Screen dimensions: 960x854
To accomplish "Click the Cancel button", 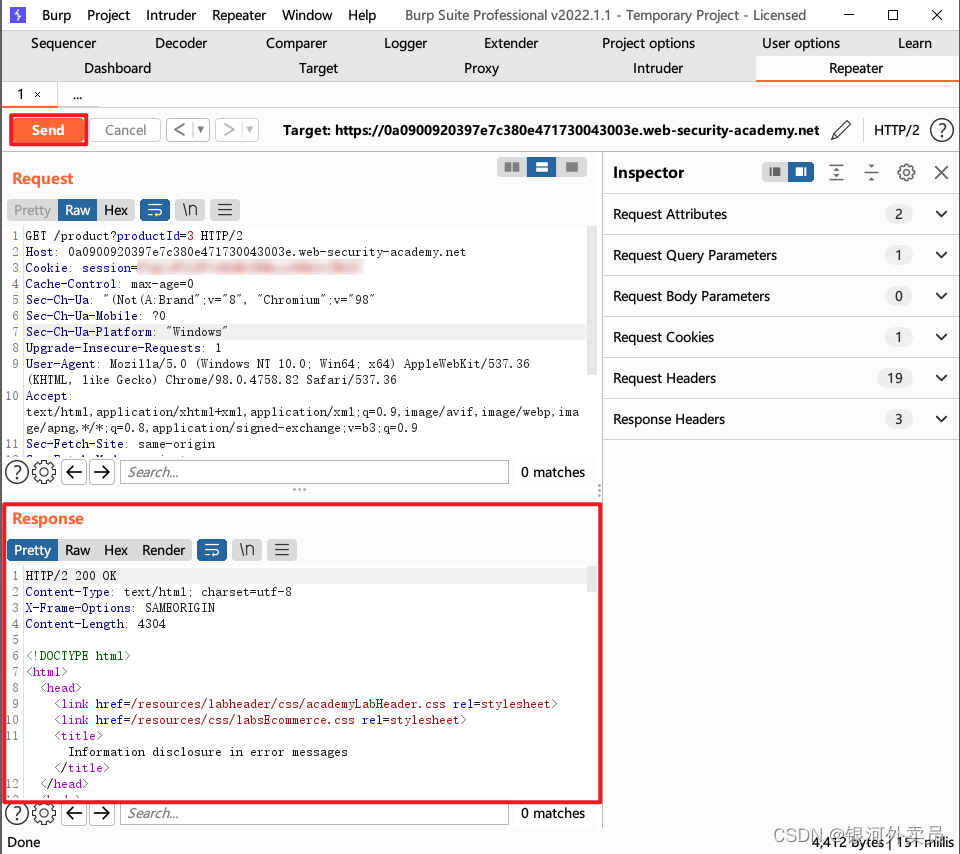I will pos(126,130).
